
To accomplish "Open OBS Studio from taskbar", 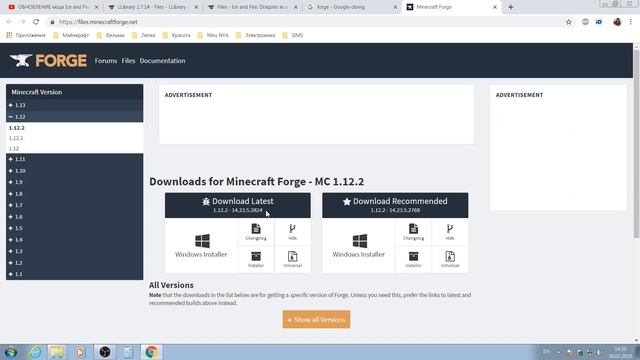I will click(x=105, y=352).
